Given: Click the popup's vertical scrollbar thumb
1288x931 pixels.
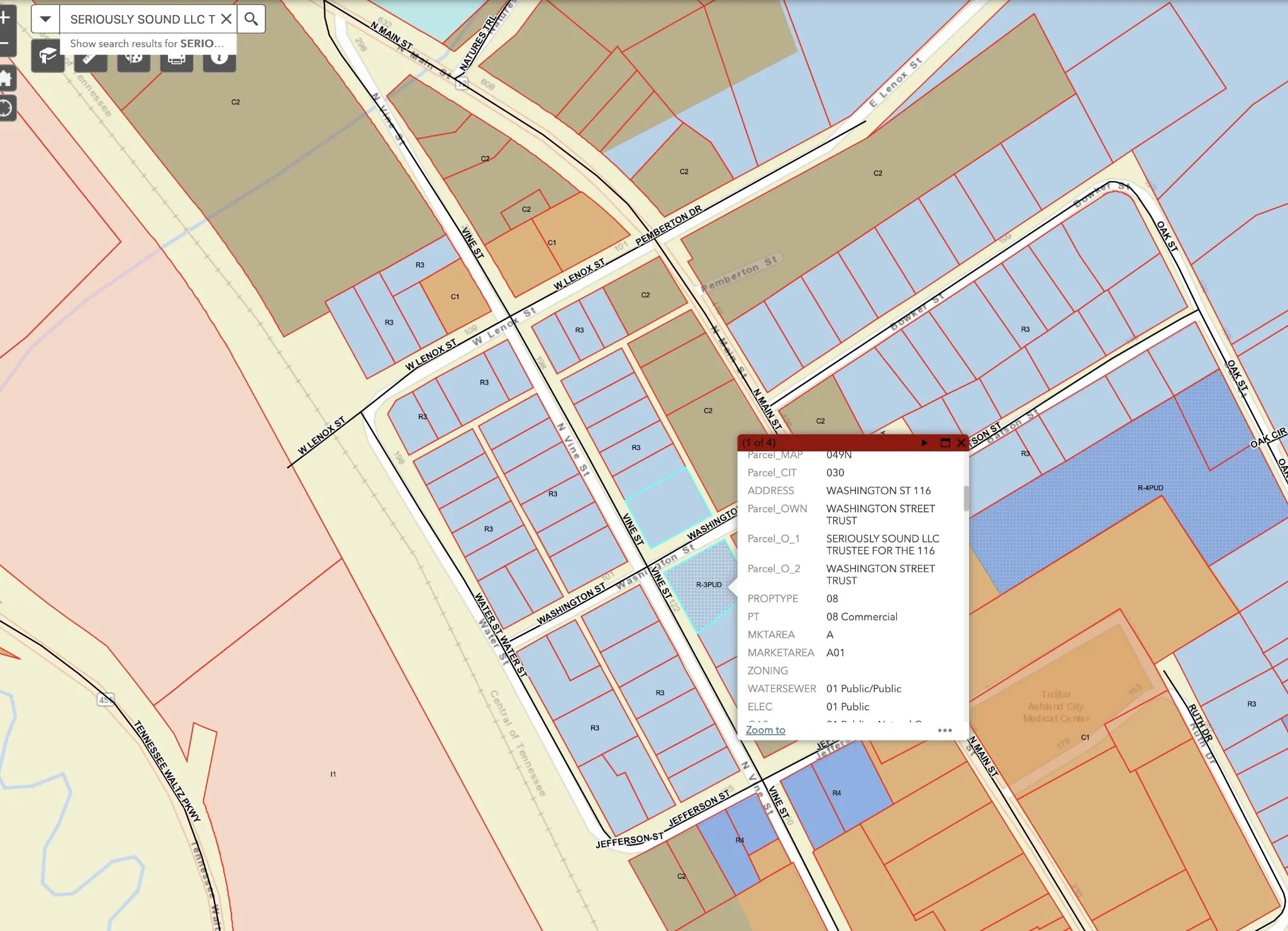Looking at the screenshot, I should [x=965, y=498].
